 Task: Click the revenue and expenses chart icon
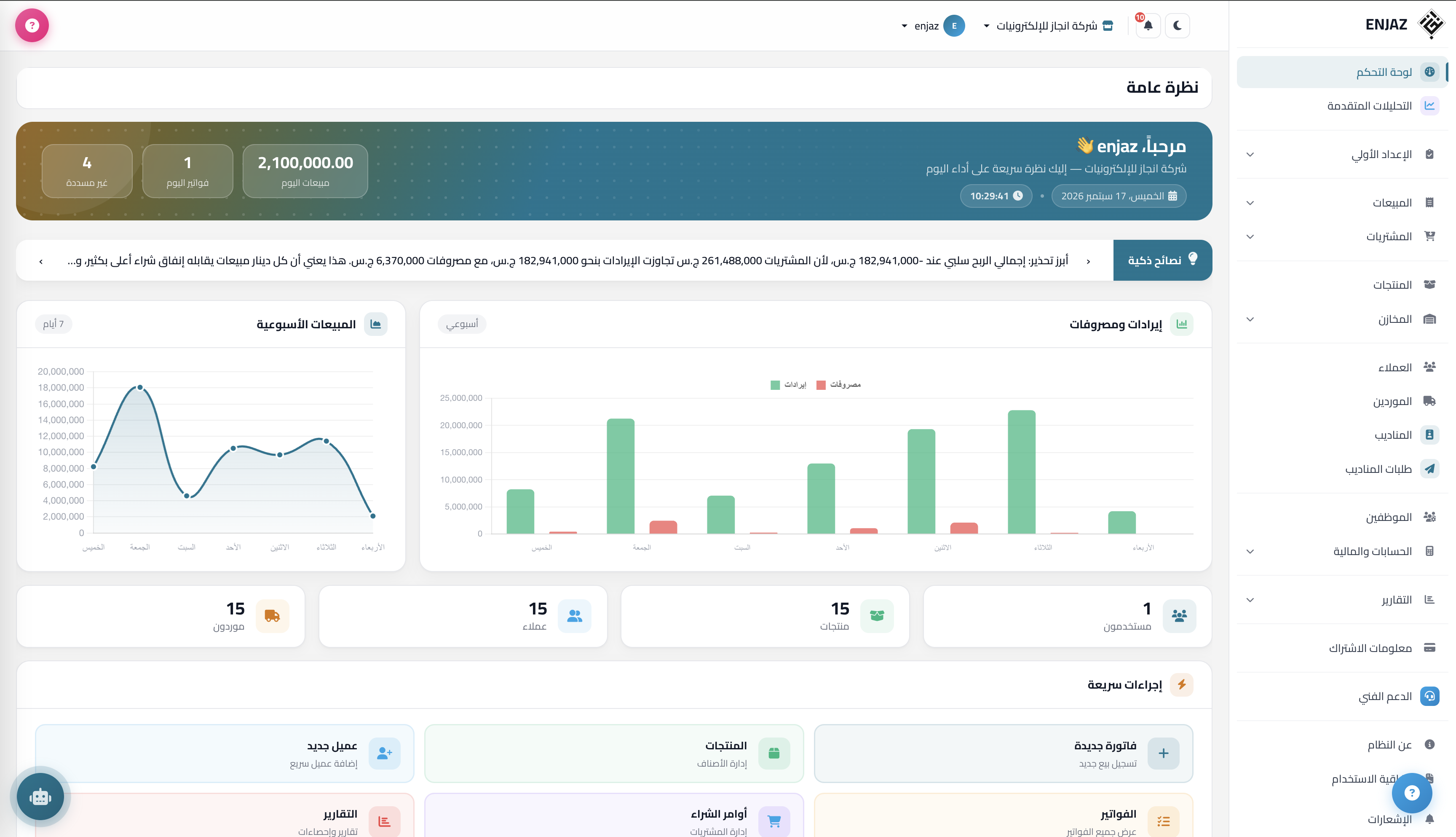[1181, 324]
